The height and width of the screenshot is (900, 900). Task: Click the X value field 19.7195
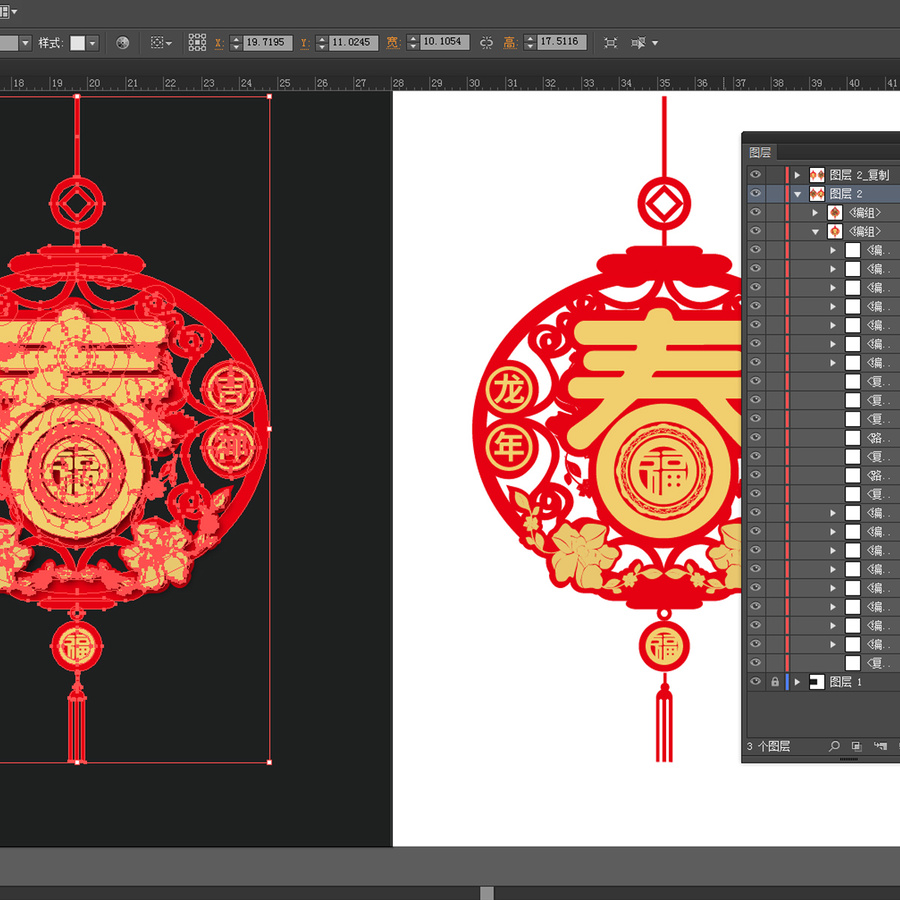(267, 42)
